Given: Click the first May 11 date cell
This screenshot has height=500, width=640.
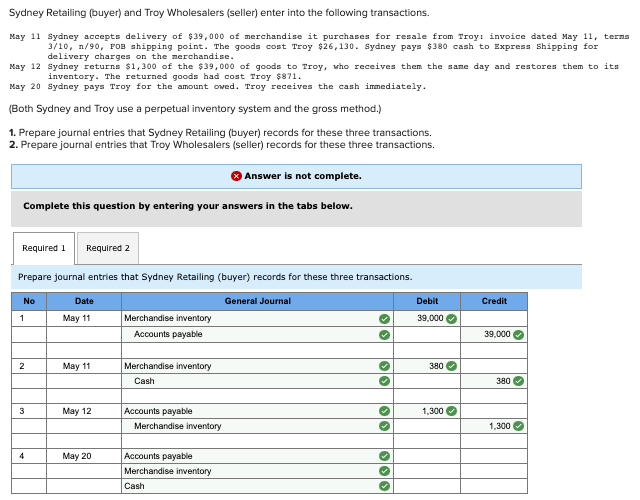Looking at the screenshot, I should coord(84,318).
